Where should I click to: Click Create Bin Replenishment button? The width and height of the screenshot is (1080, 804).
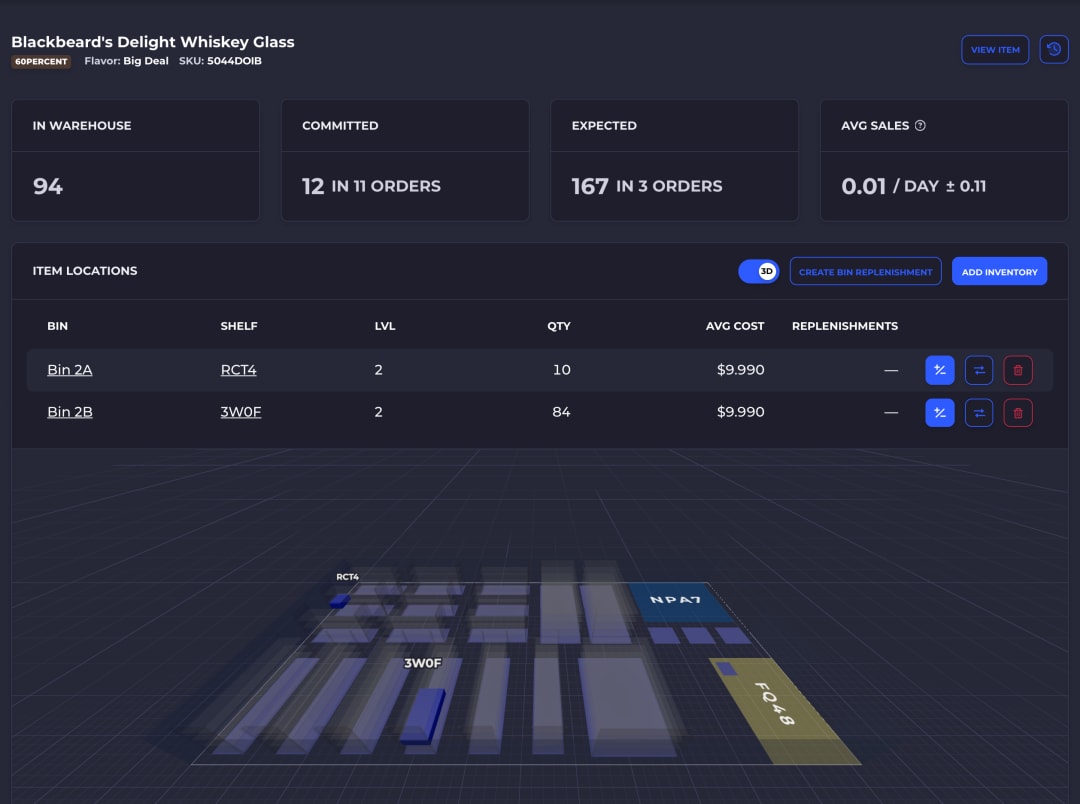pos(865,271)
